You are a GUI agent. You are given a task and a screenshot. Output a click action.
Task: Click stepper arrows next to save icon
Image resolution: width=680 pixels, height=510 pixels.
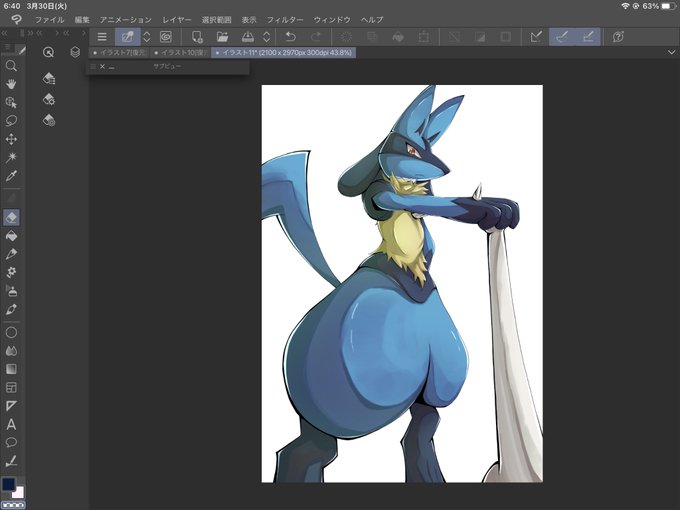click(267, 37)
